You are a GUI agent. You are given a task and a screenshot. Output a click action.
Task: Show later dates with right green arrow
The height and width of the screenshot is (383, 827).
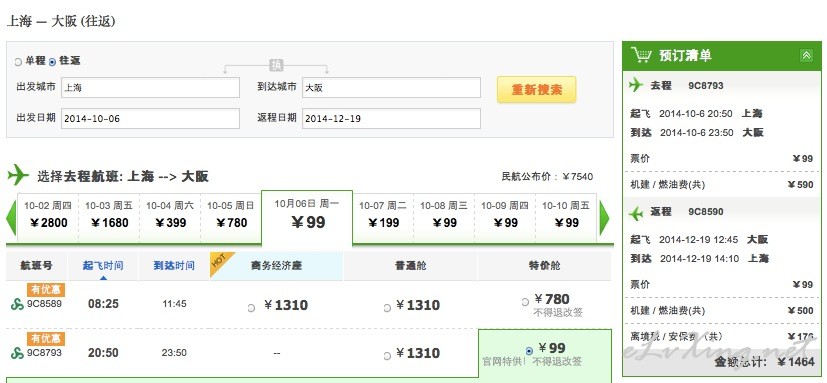tap(604, 218)
